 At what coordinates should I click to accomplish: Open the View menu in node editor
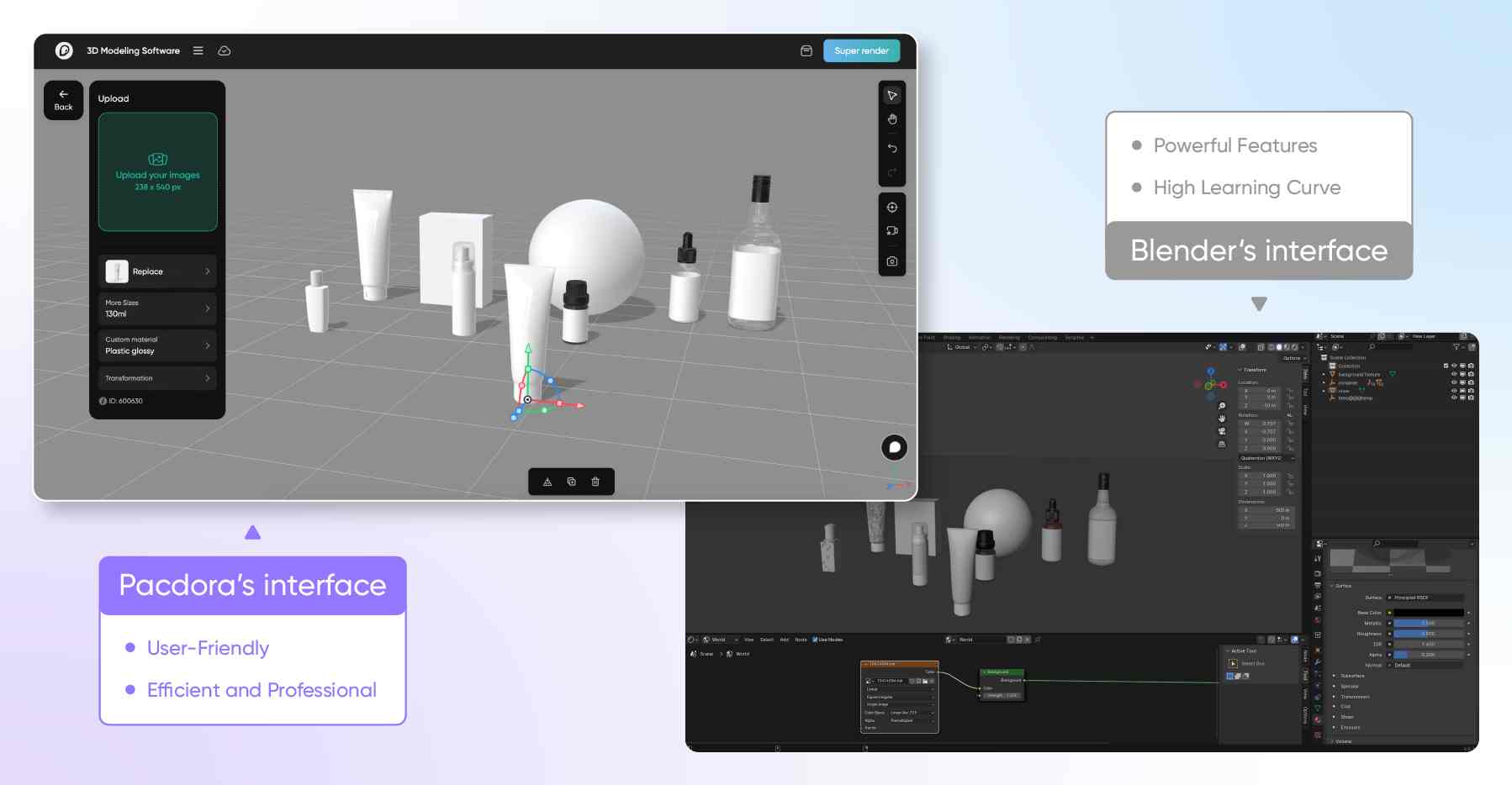(748, 640)
